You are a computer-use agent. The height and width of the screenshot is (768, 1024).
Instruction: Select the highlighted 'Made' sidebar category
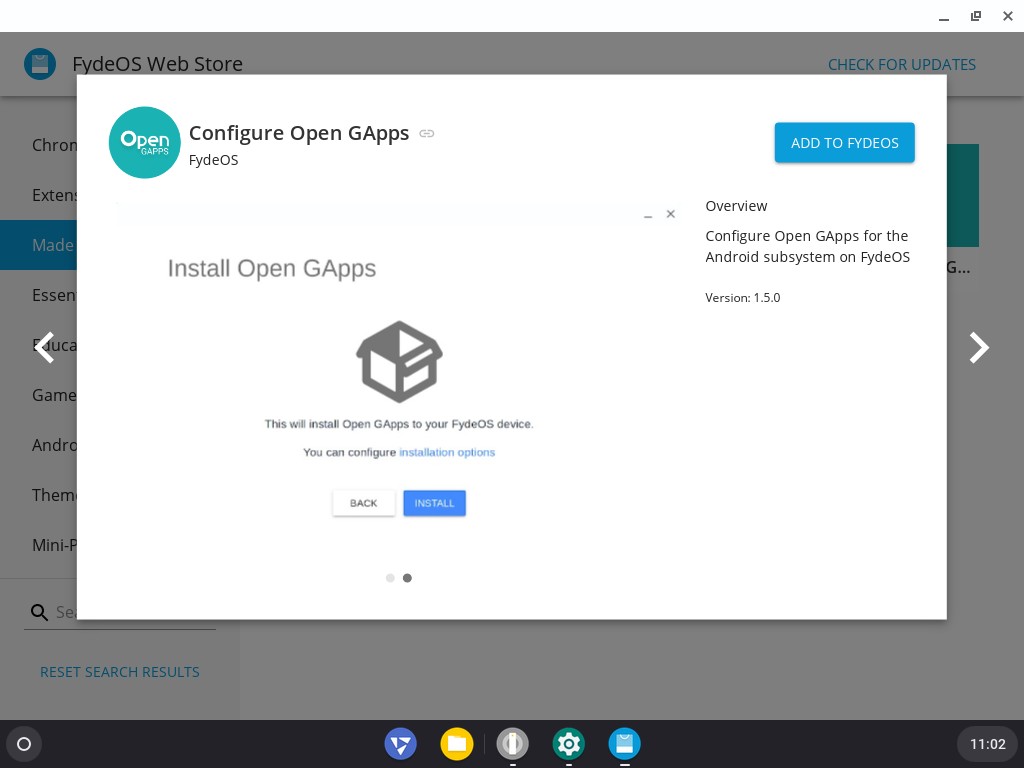point(39,245)
